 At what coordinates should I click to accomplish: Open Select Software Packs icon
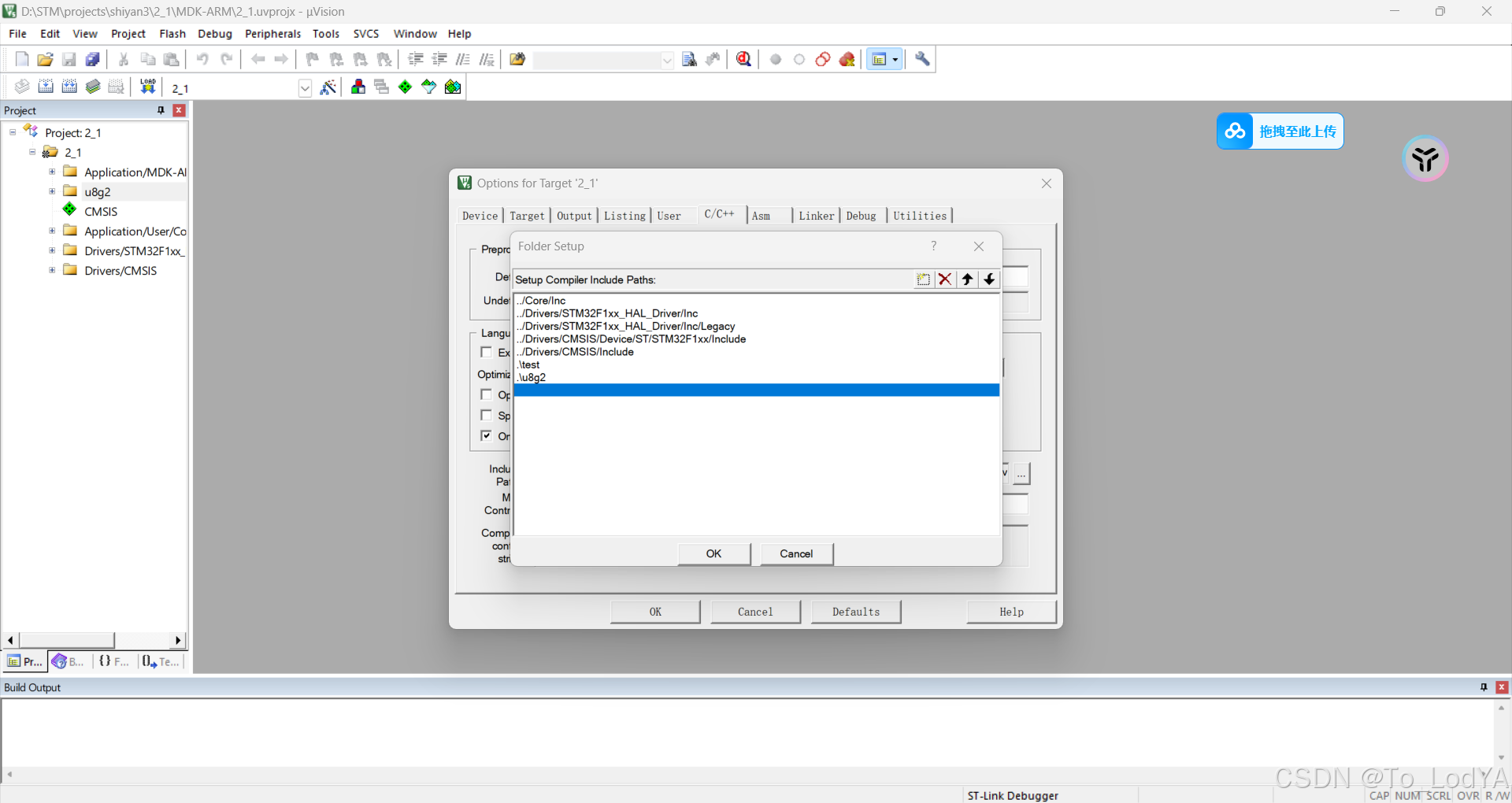click(429, 87)
